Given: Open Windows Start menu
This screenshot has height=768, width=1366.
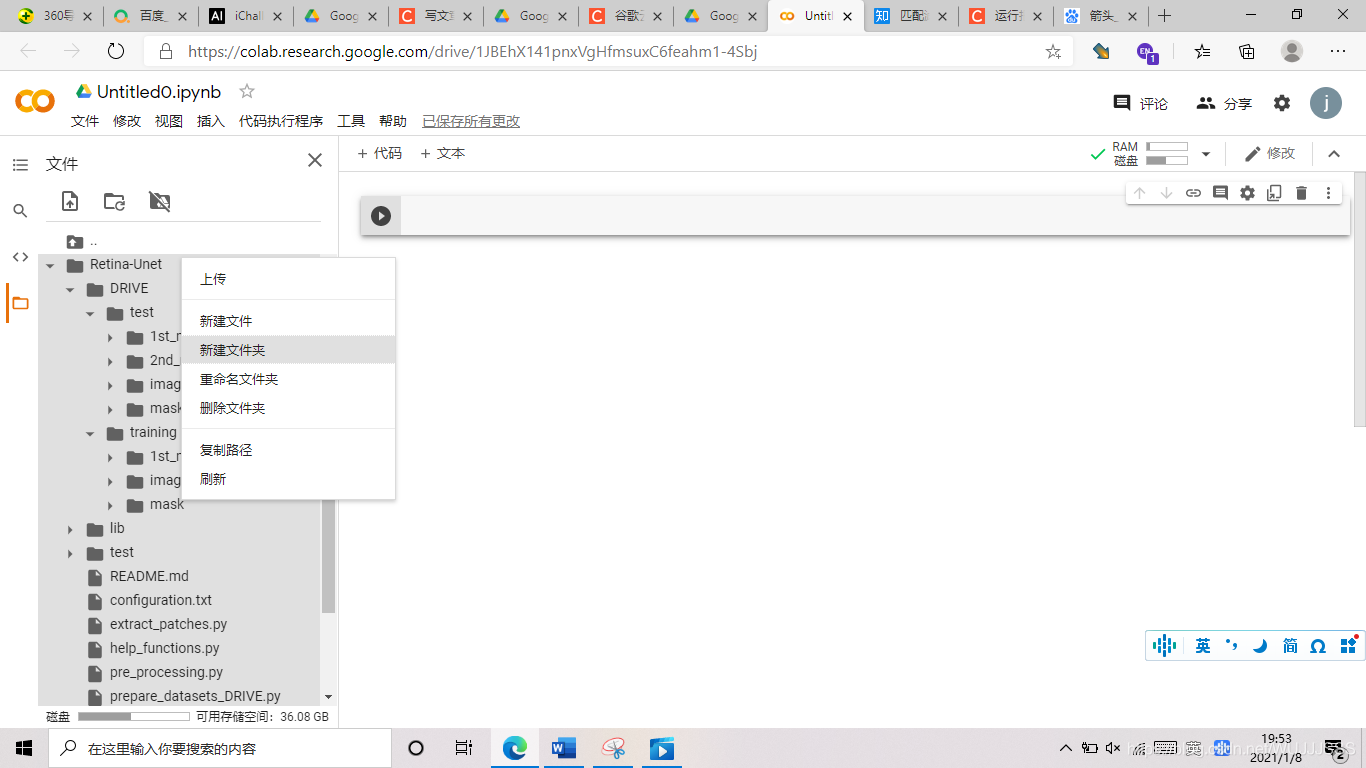Looking at the screenshot, I should click(x=24, y=748).
